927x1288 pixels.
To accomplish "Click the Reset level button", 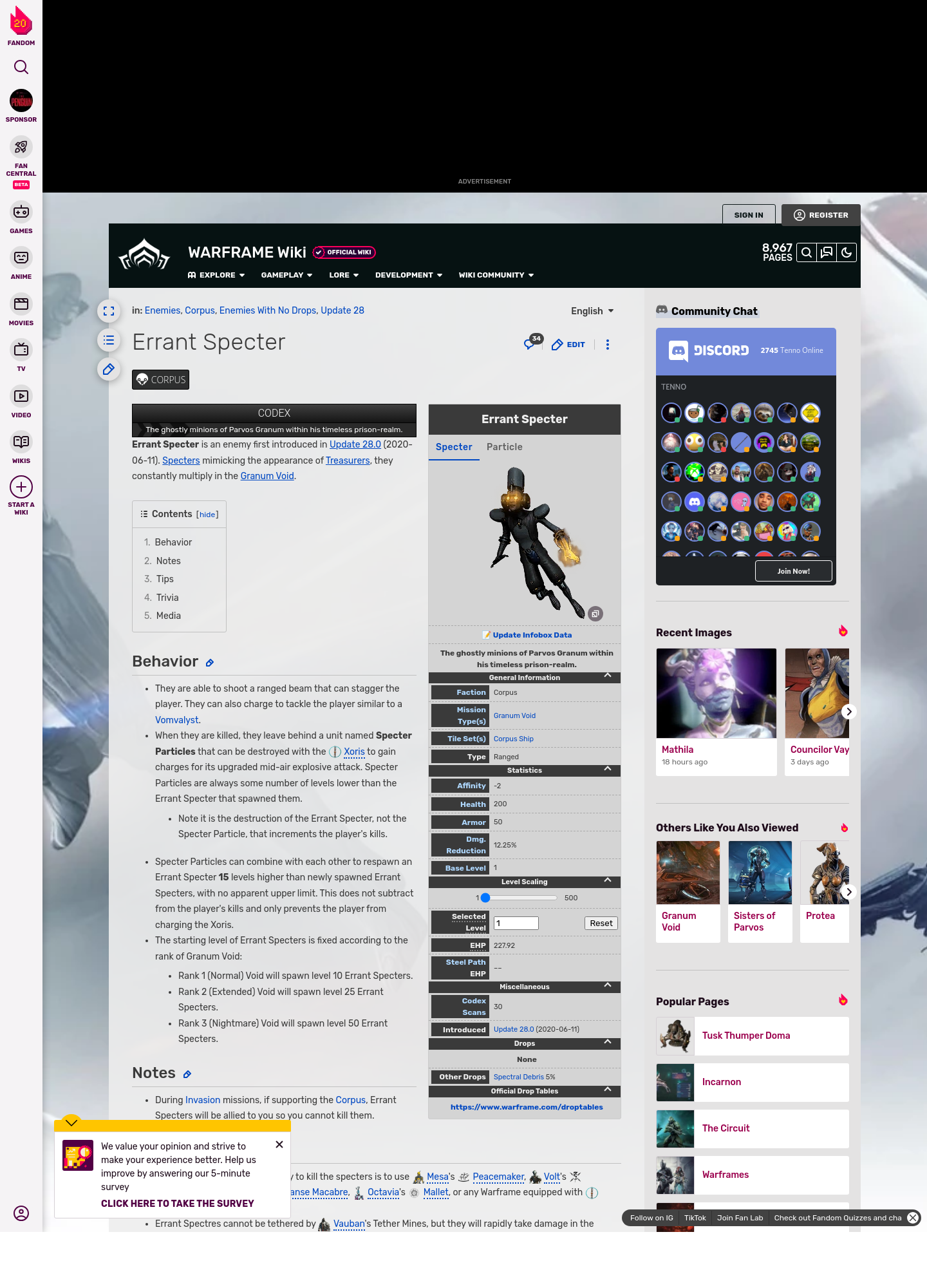I will [x=601, y=923].
